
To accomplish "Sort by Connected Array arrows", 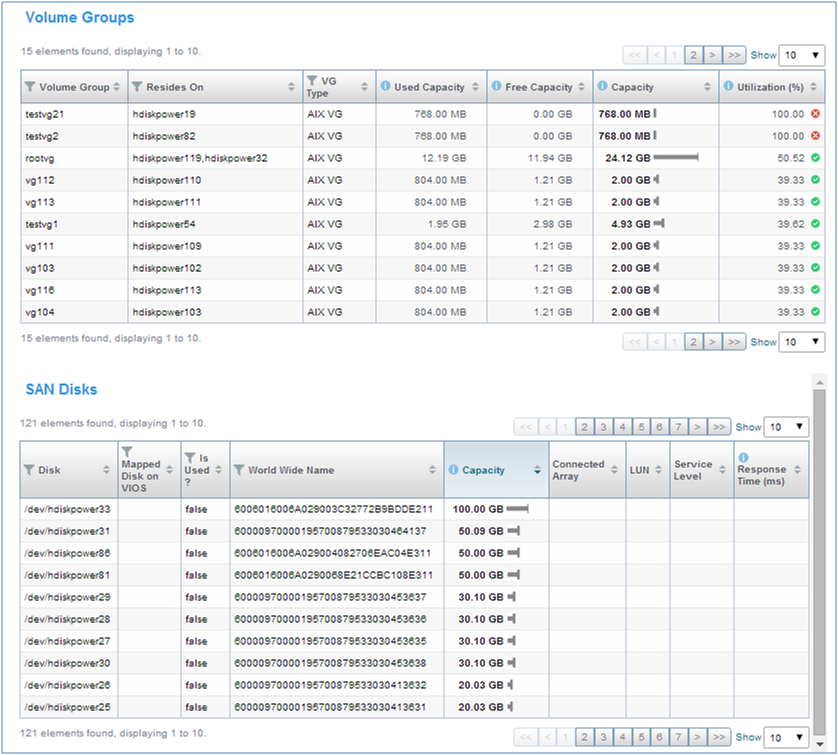I will (615, 470).
